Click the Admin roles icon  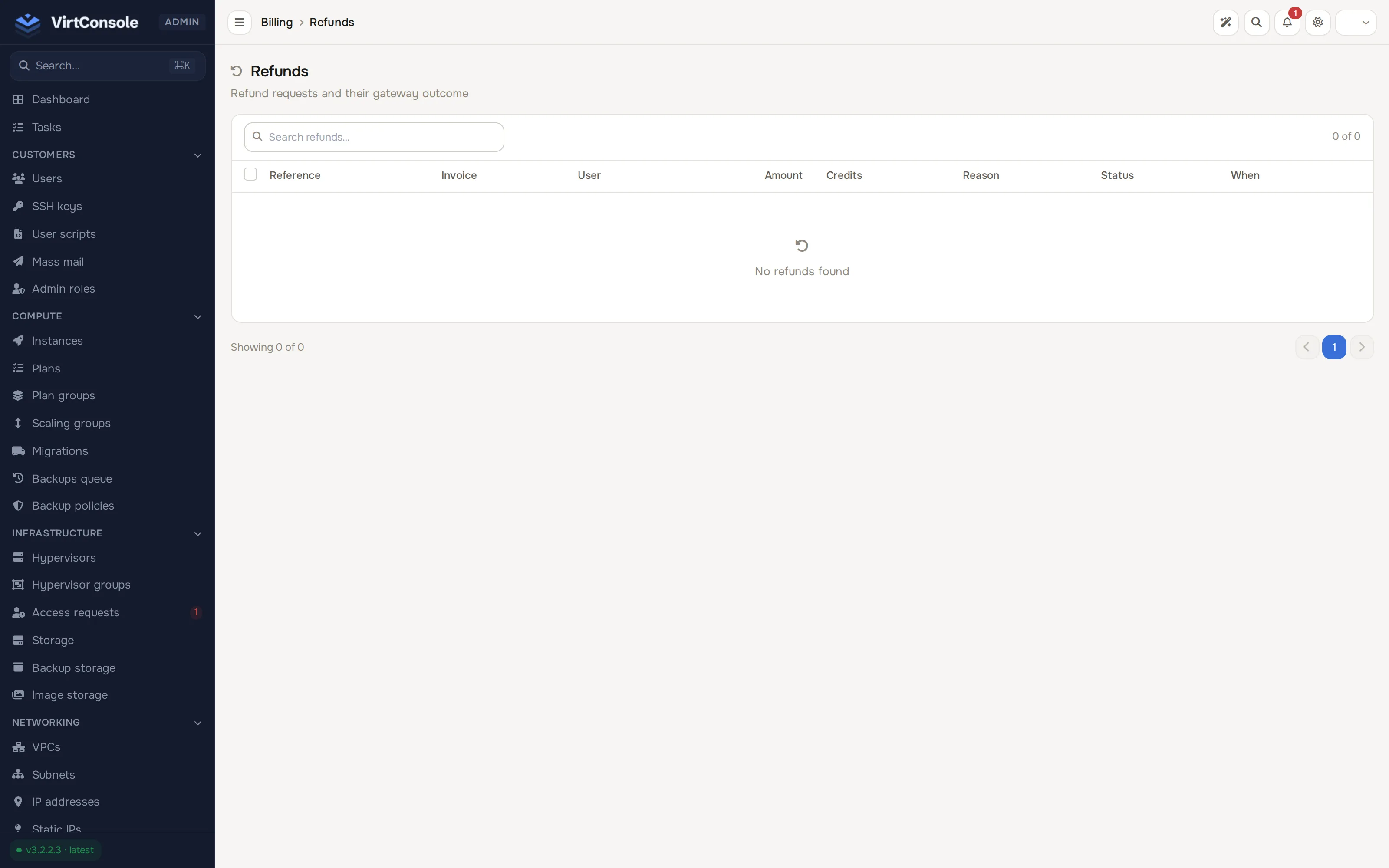[x=18, y=289]
